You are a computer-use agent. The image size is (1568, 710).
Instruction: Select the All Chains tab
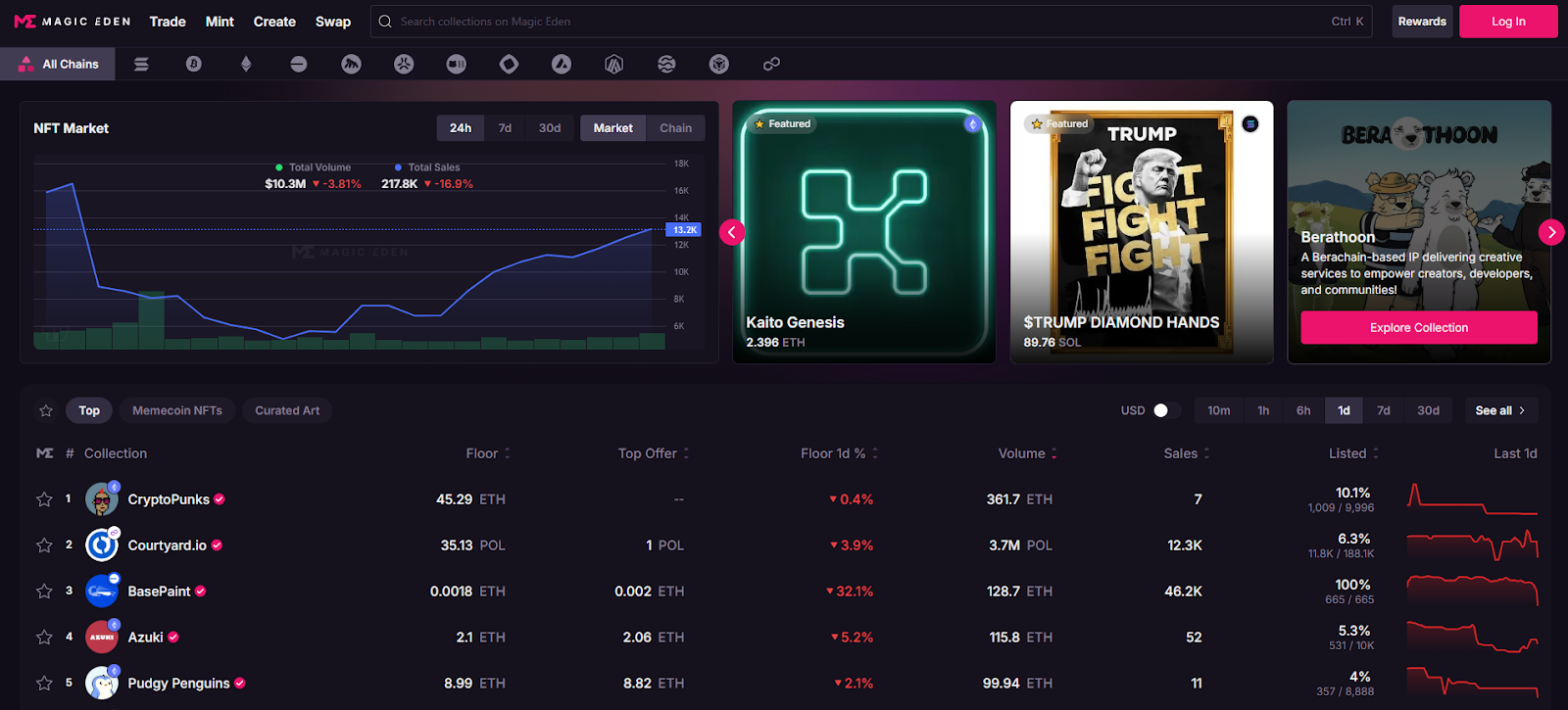(58, 65)
